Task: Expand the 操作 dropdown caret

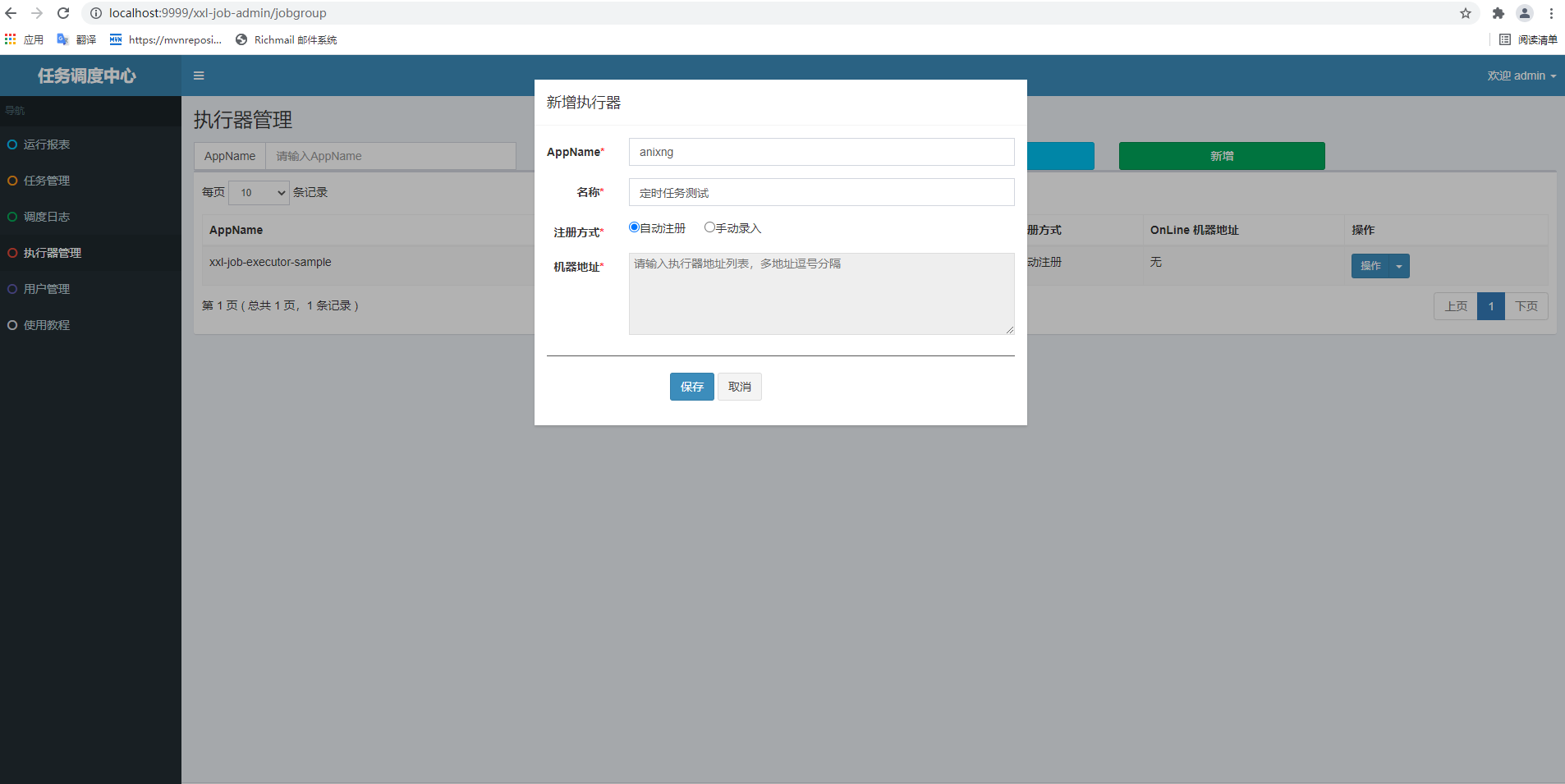Action: click(1399, 266)
